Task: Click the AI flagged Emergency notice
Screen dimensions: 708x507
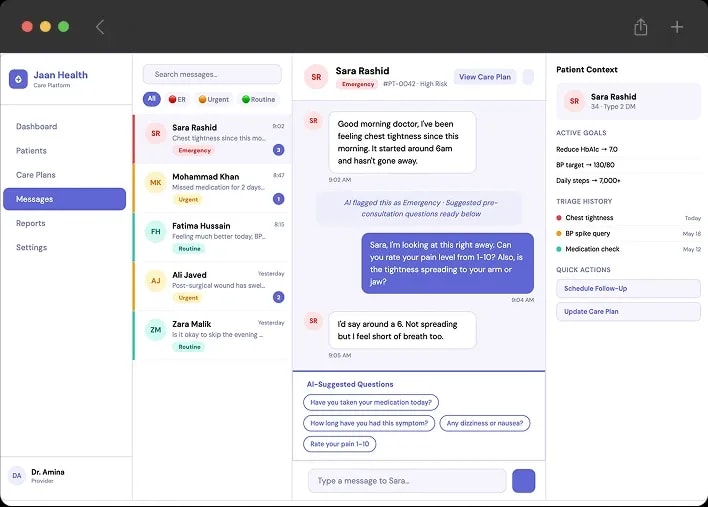Action: tap(420, 208)
